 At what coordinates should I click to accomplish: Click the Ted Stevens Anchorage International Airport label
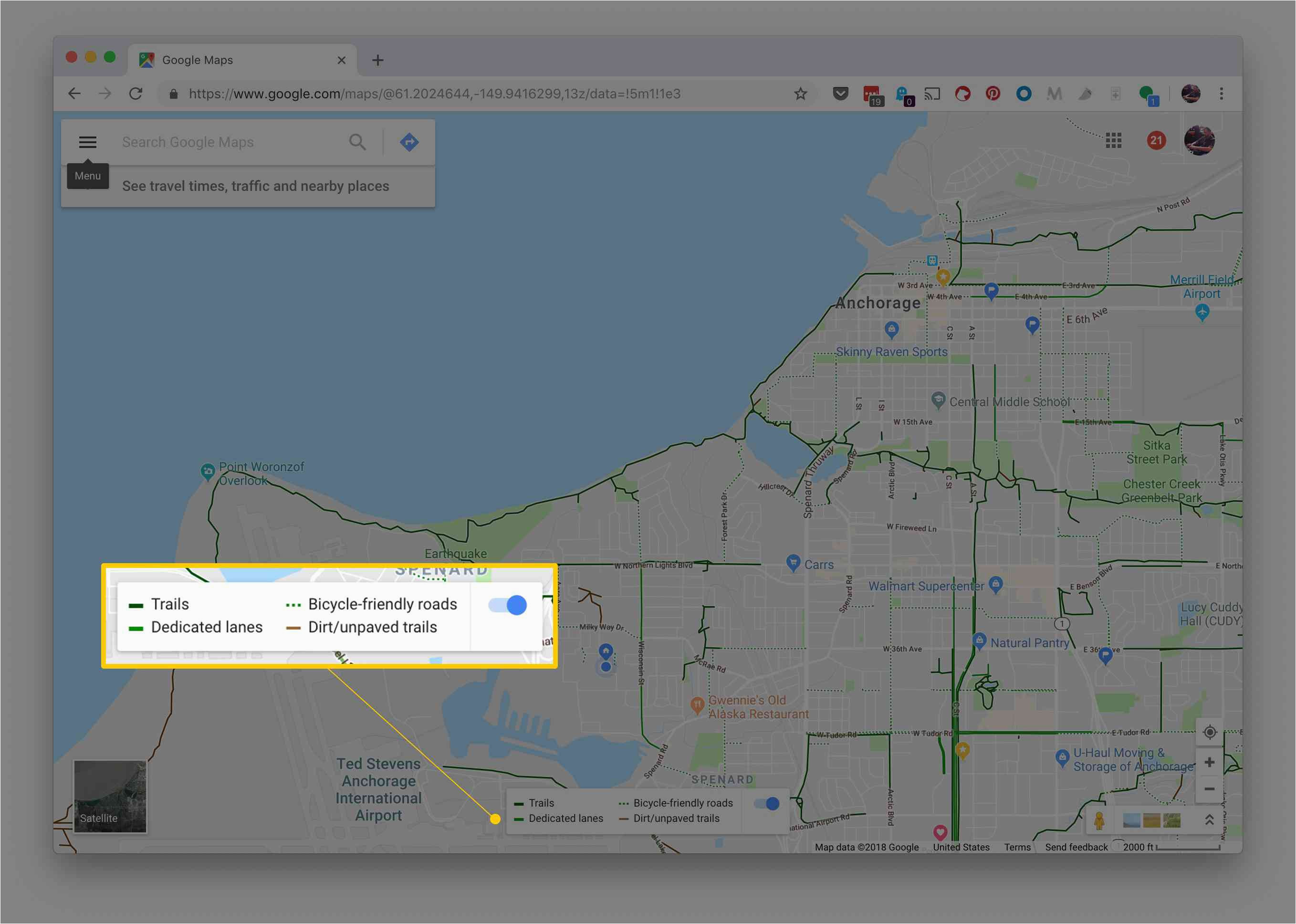pos(378,789)
